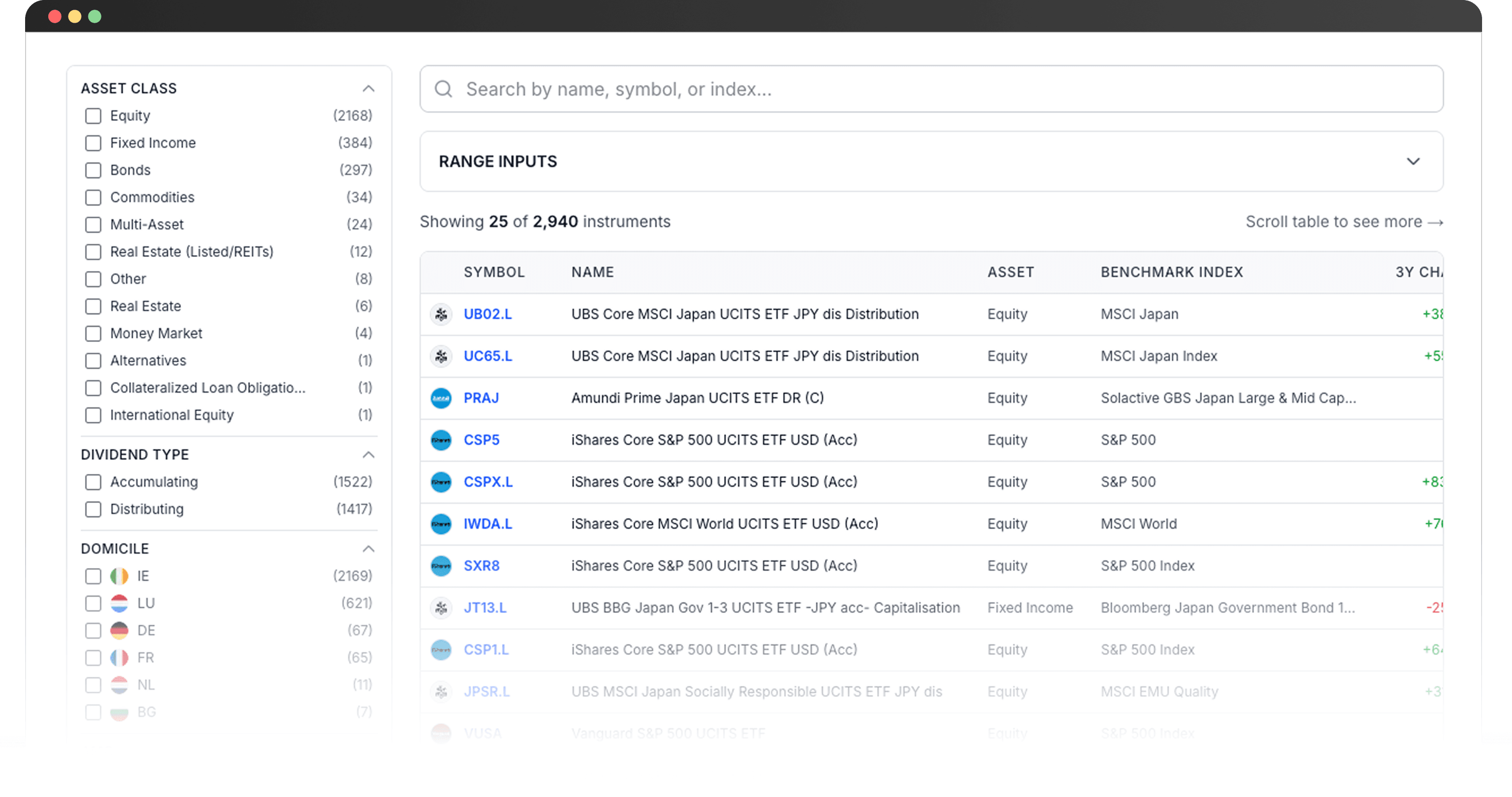Check the Money Market filter box
This screenshot has height=797, width=1512.
tap(93, 334)
